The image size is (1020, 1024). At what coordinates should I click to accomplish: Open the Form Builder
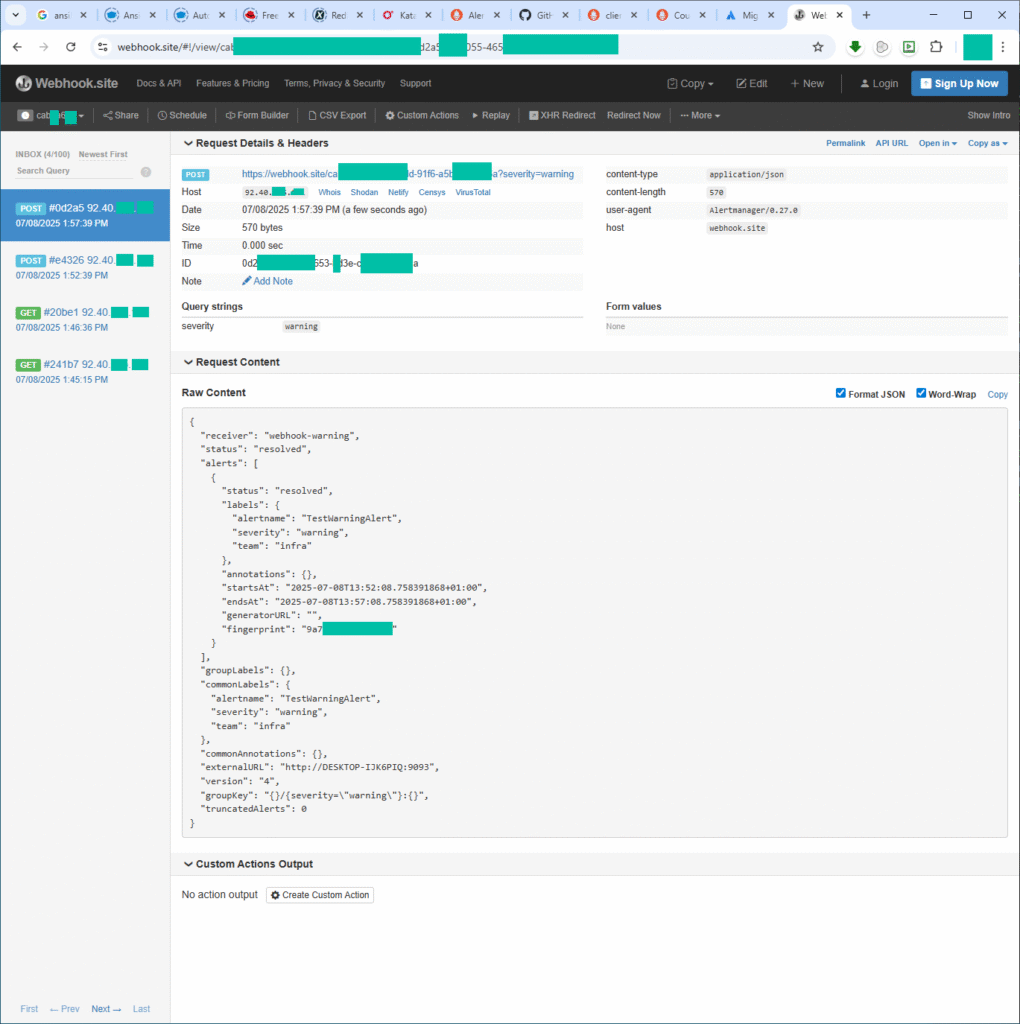tap(257, 116)
